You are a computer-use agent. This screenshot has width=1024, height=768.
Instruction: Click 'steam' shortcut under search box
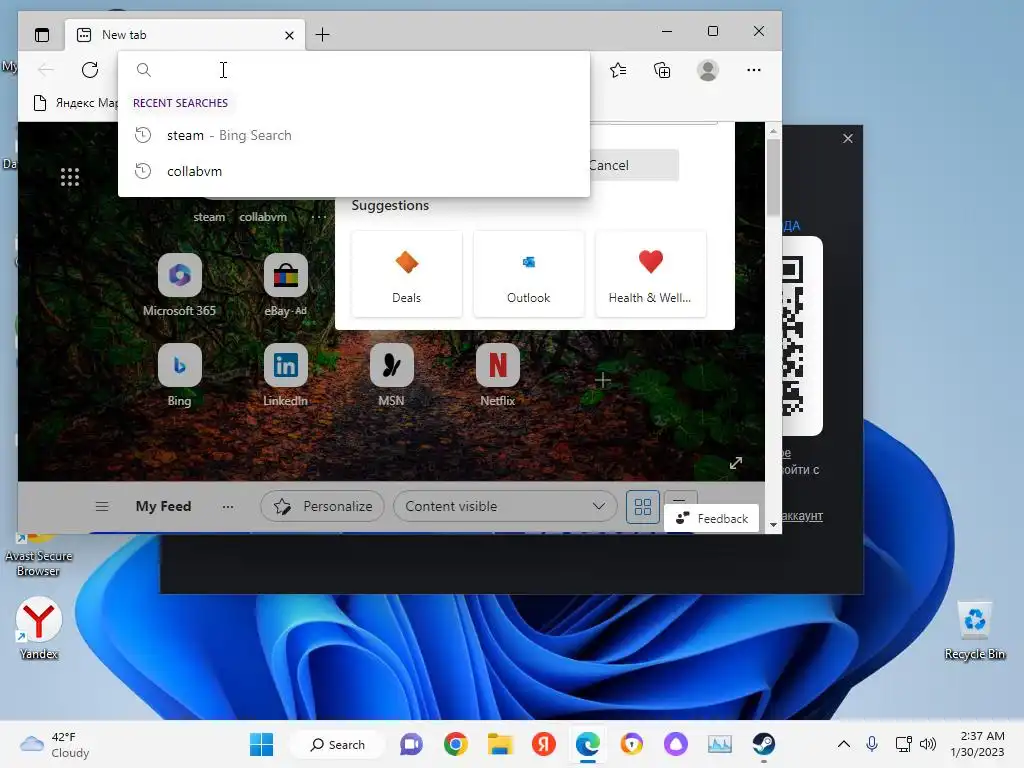tap(209, 217)
